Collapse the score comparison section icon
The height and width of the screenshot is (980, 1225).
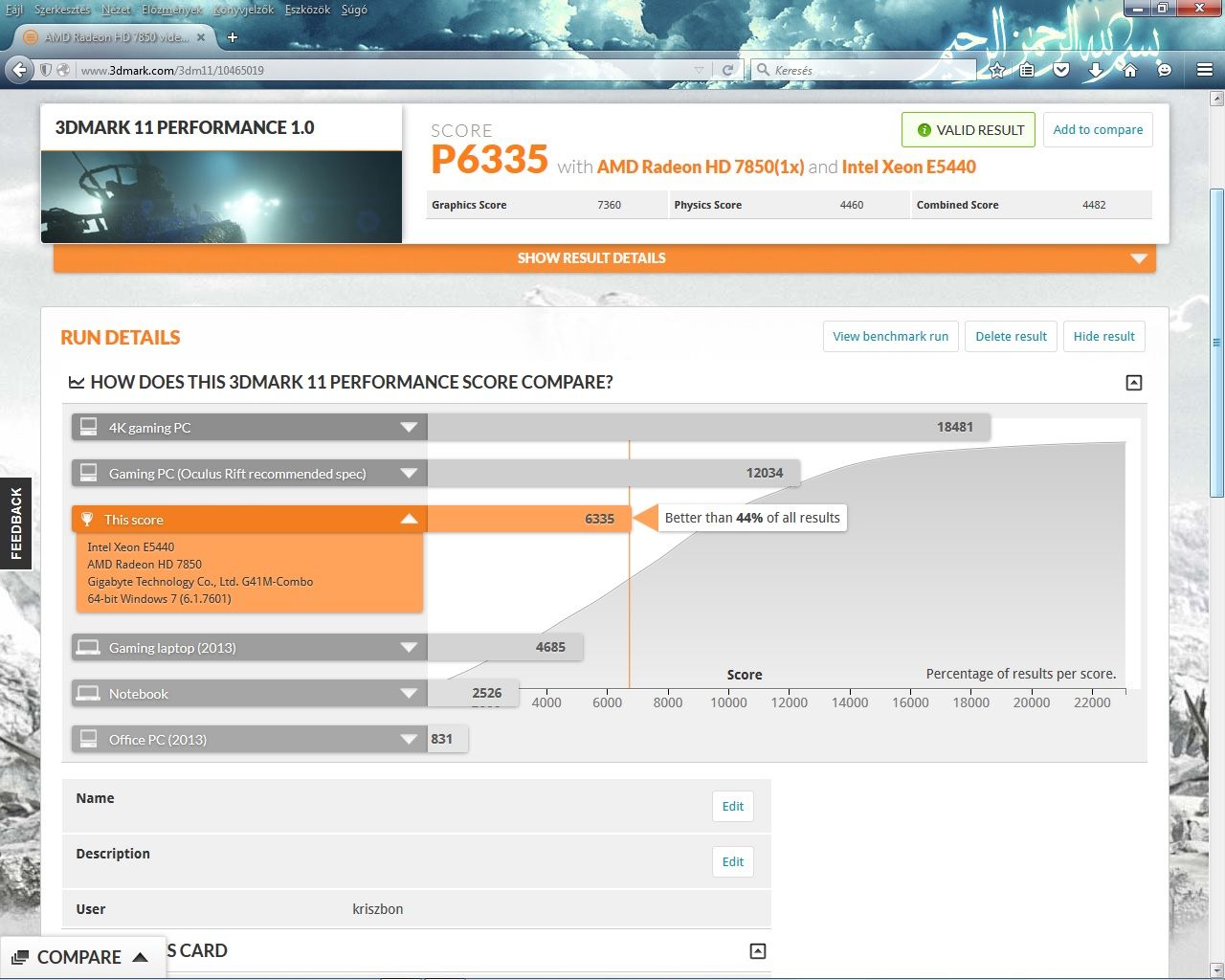[x=1134, y=383]
